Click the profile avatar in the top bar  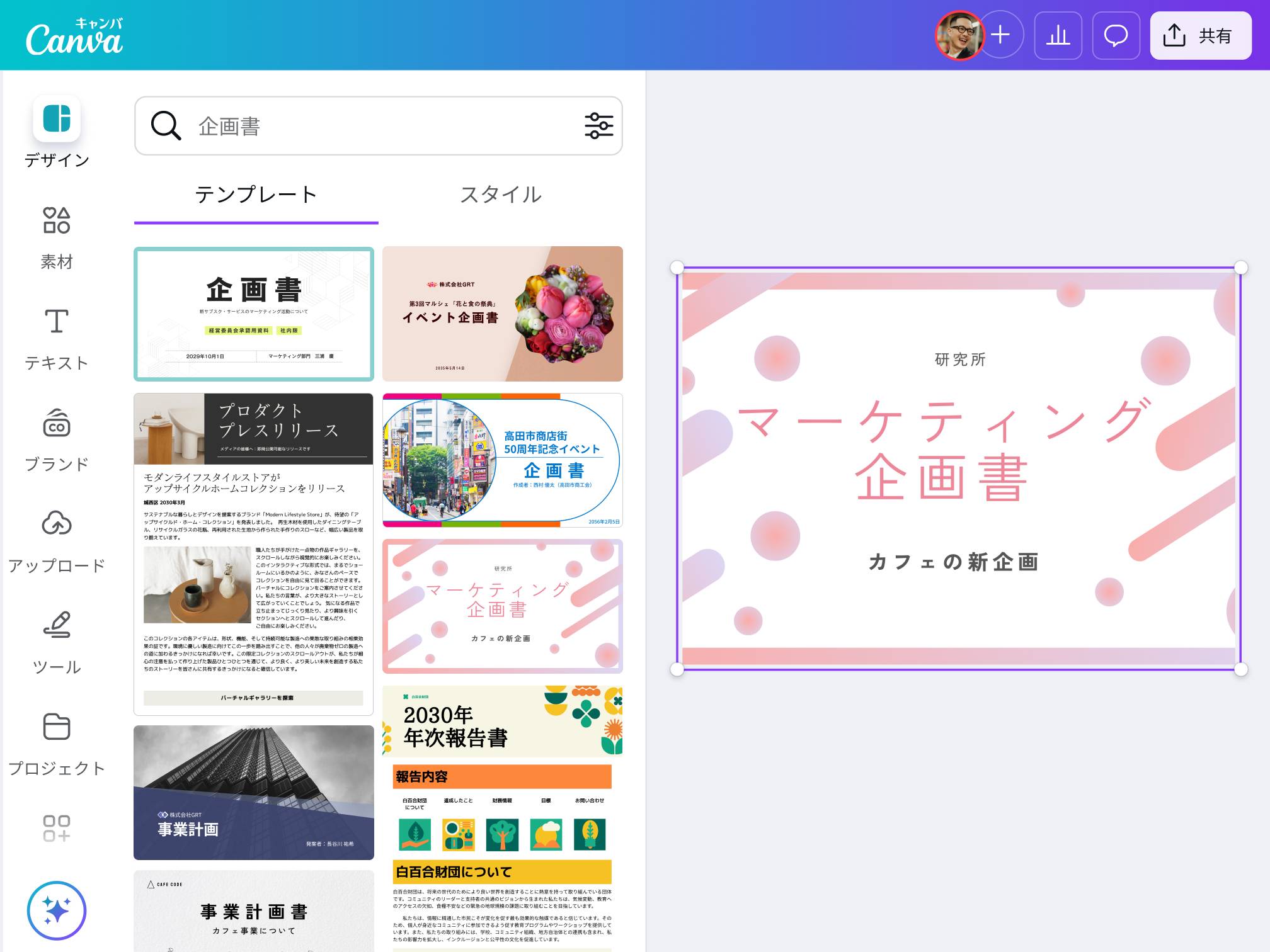(959, 36)
